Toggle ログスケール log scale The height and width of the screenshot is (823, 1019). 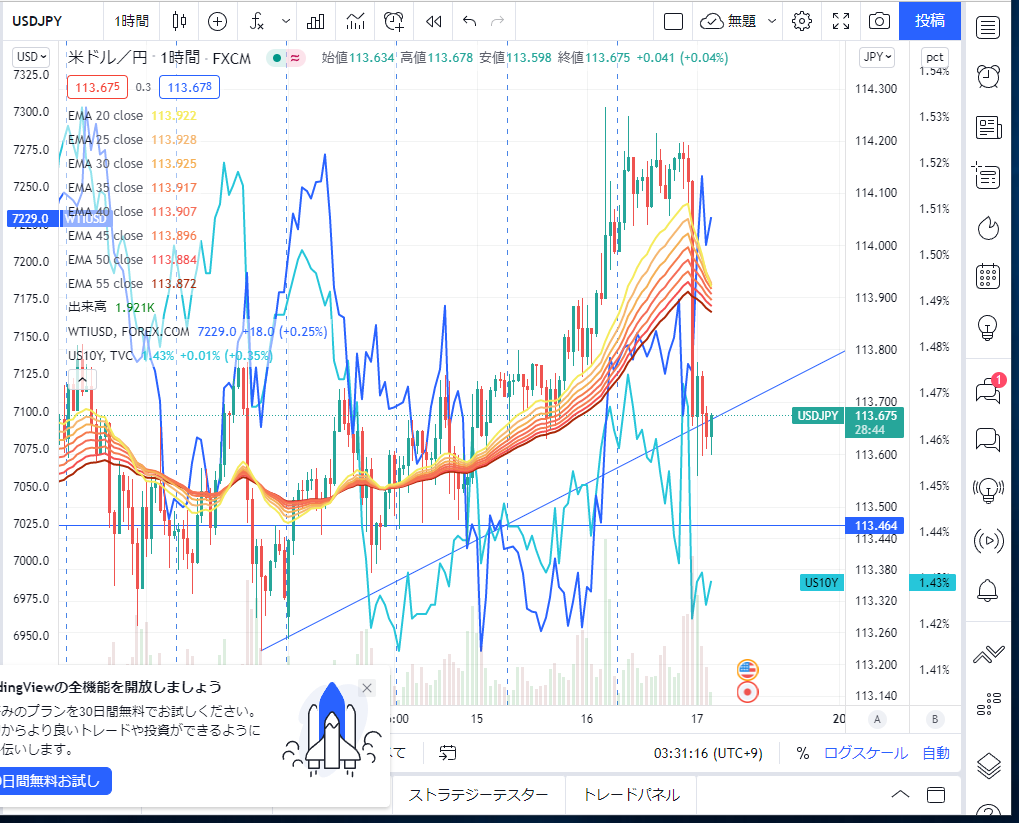pyautogui.click(x=866, y=753)
